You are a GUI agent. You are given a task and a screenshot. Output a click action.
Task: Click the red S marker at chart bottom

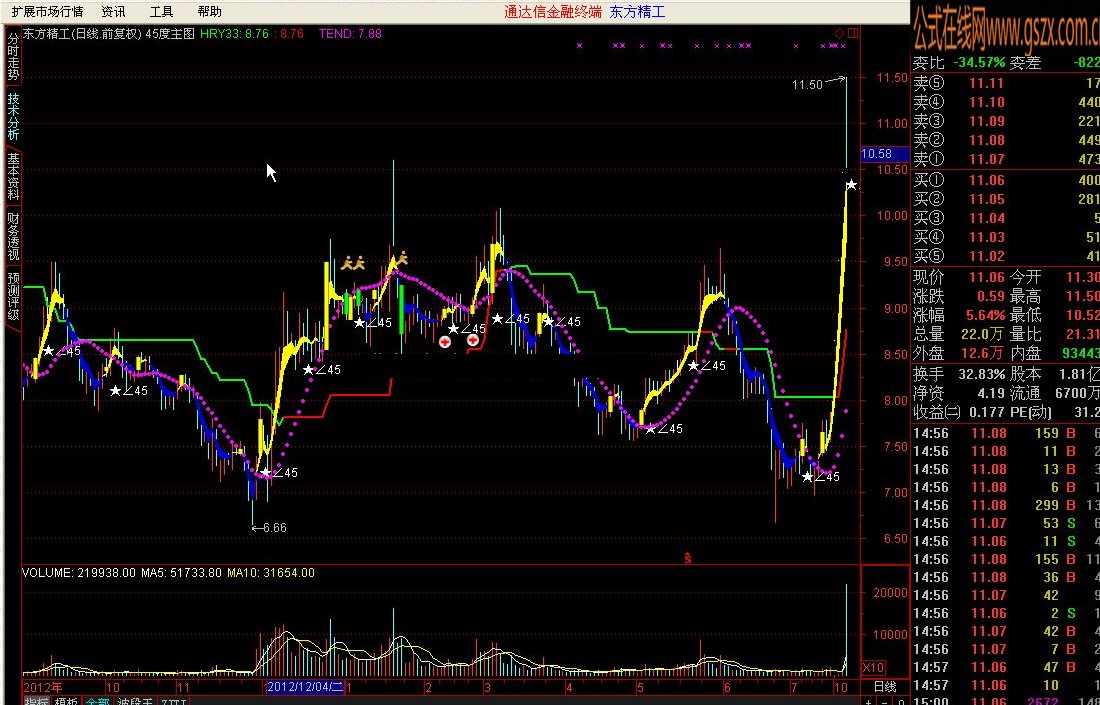pos(688,558)
